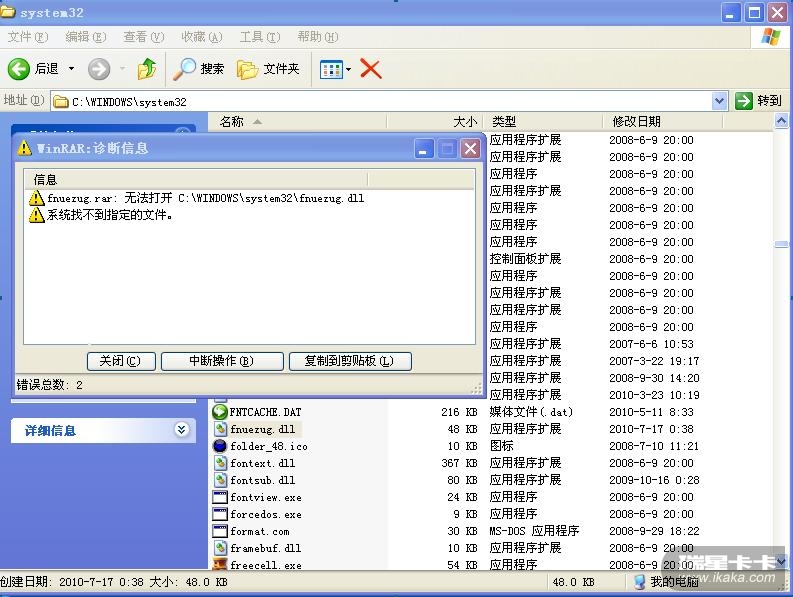Open the 编辑(E) menu

[x=85, y=37]
